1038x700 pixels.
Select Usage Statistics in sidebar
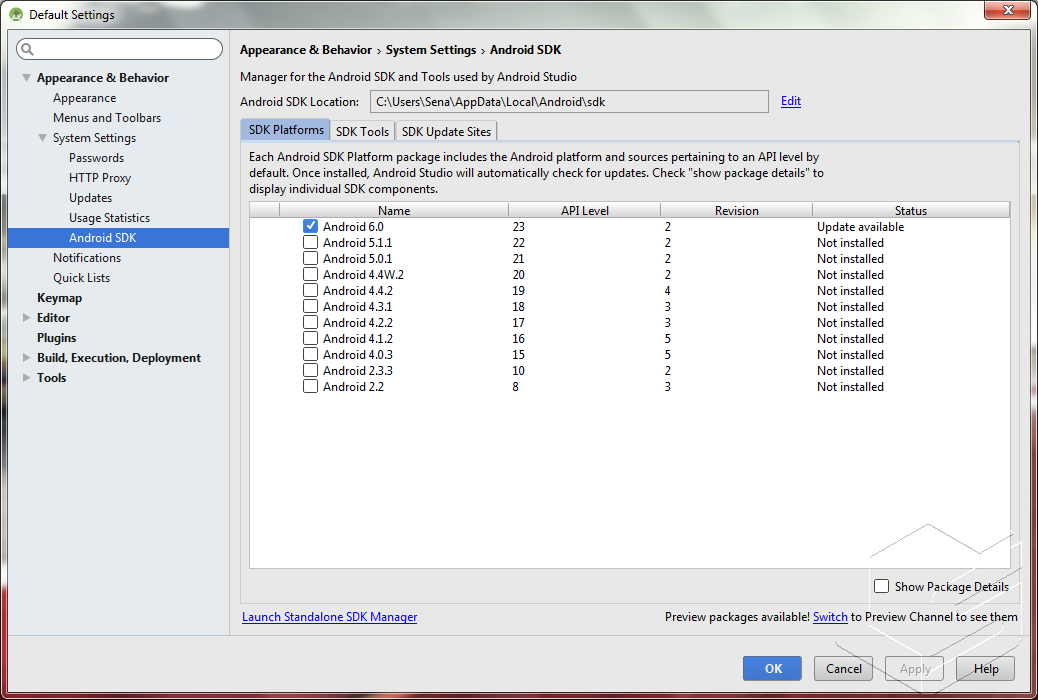click(109, 218)
